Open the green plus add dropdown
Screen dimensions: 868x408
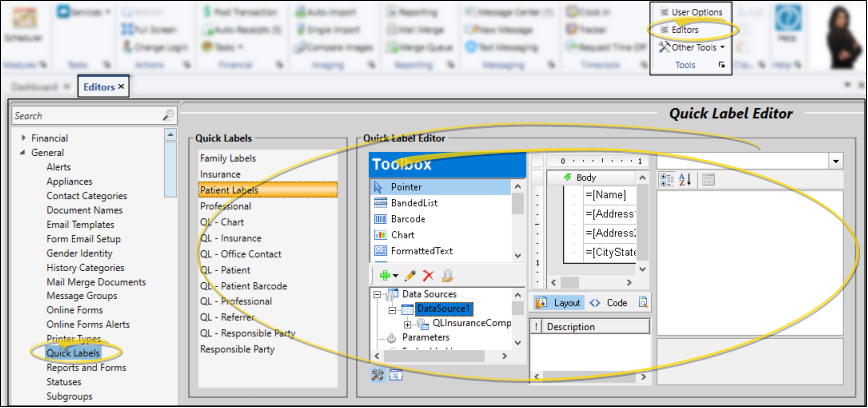[387, 275]
